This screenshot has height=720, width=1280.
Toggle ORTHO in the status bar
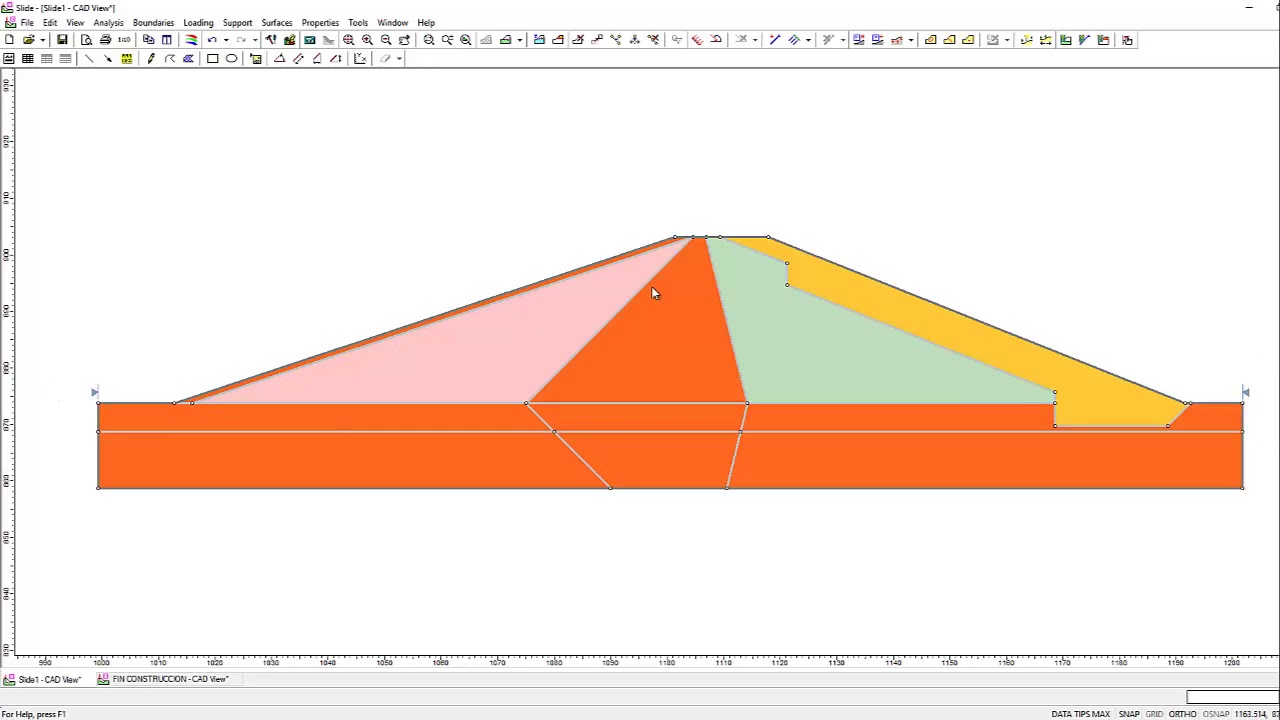click(x=1182, y=714)
